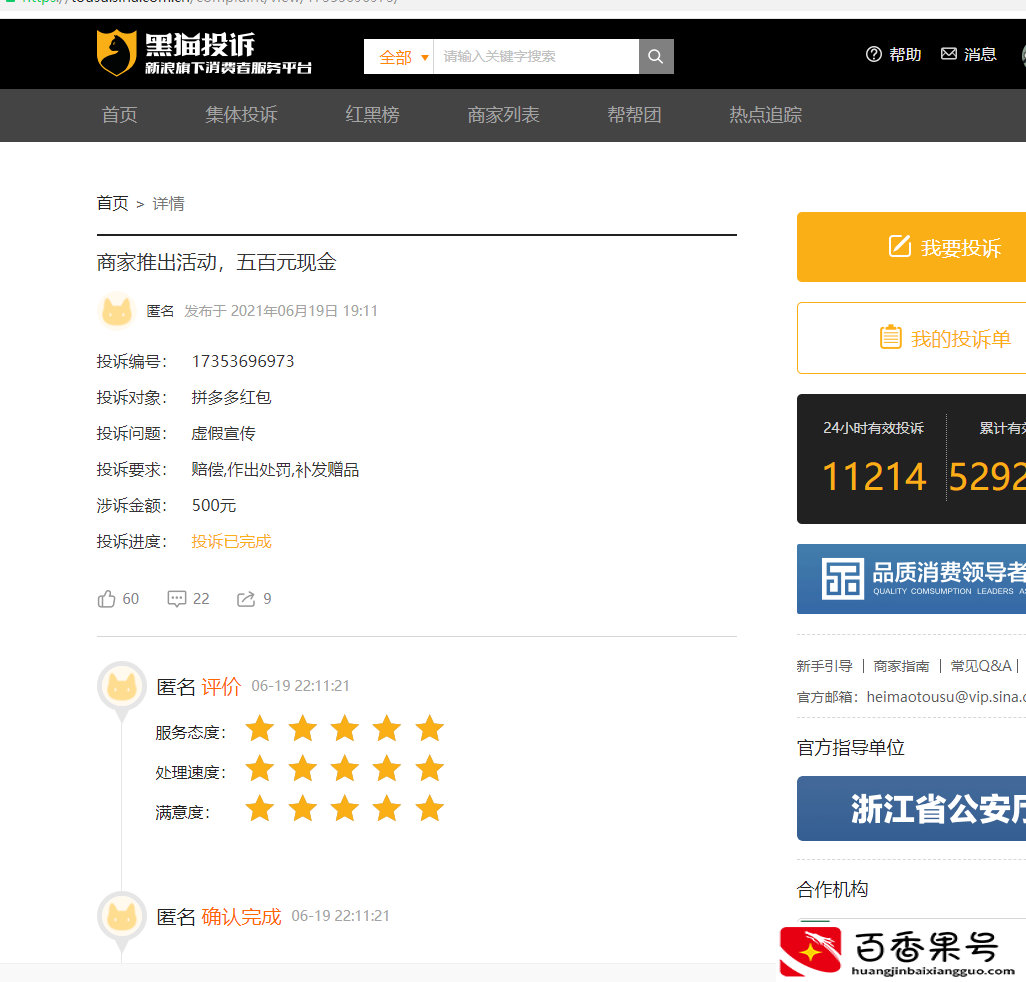Image resolution: width=1026 pixels, height=982 pixels.
Task: Open 新手引导 link
Action: pos(824,666)
